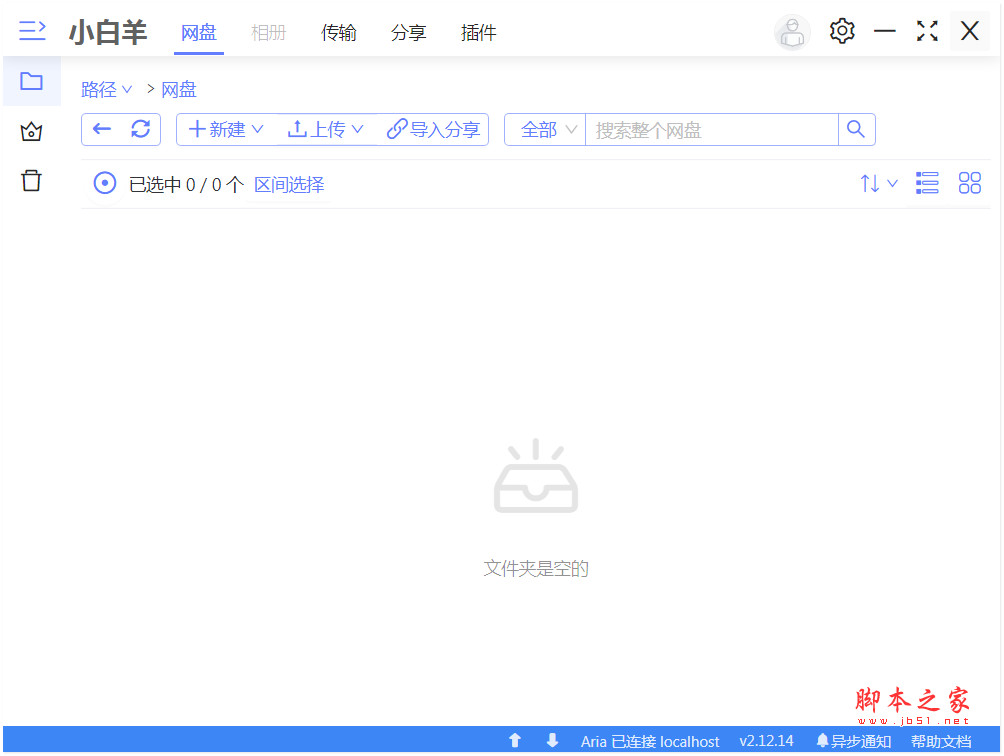Click Aria 已连接 localhost status
Viewport: 1004px width, 756px height.
tap(650, 741)
